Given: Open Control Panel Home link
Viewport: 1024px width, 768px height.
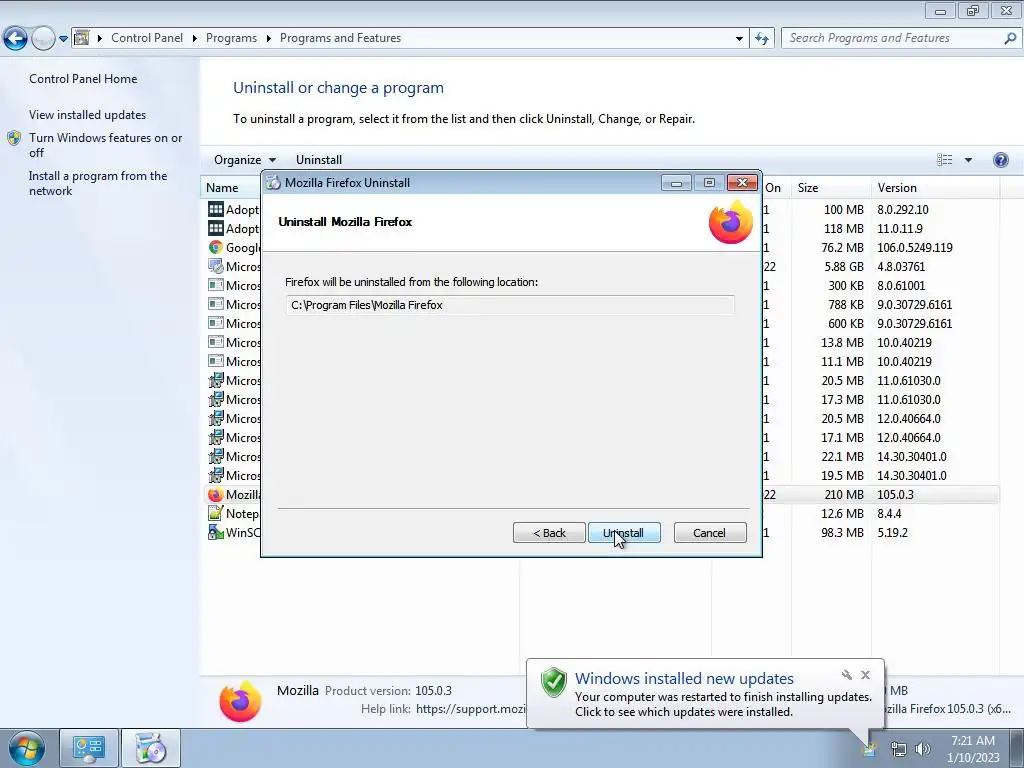Looking at the screenshot, I should click(x=83, y=79).
